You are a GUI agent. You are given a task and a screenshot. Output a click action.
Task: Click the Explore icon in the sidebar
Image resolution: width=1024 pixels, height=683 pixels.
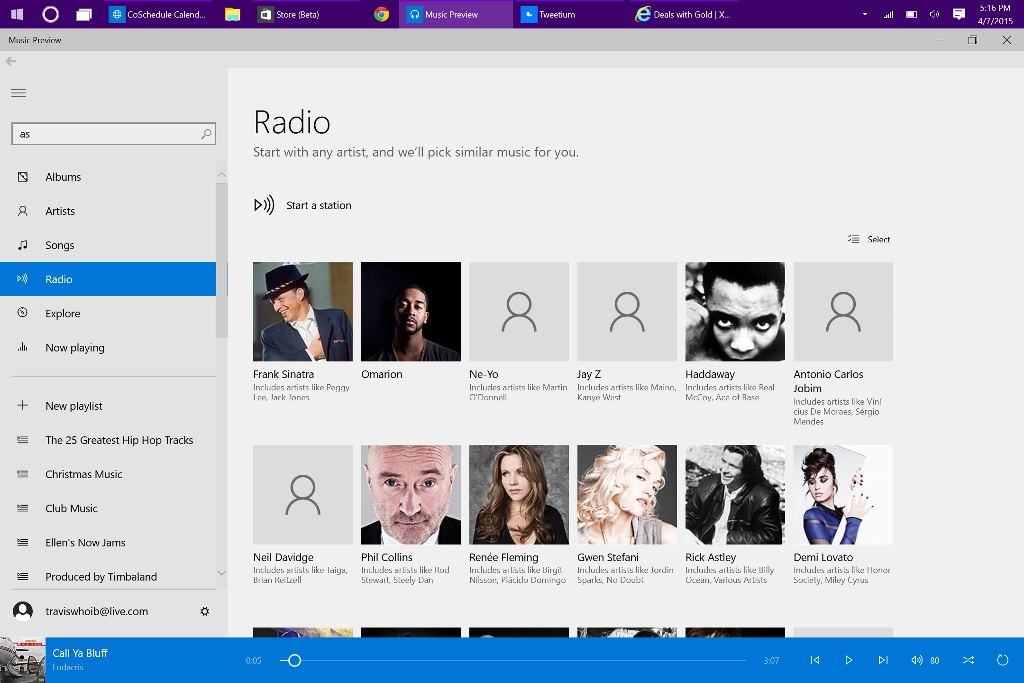[x=23, y=313]
